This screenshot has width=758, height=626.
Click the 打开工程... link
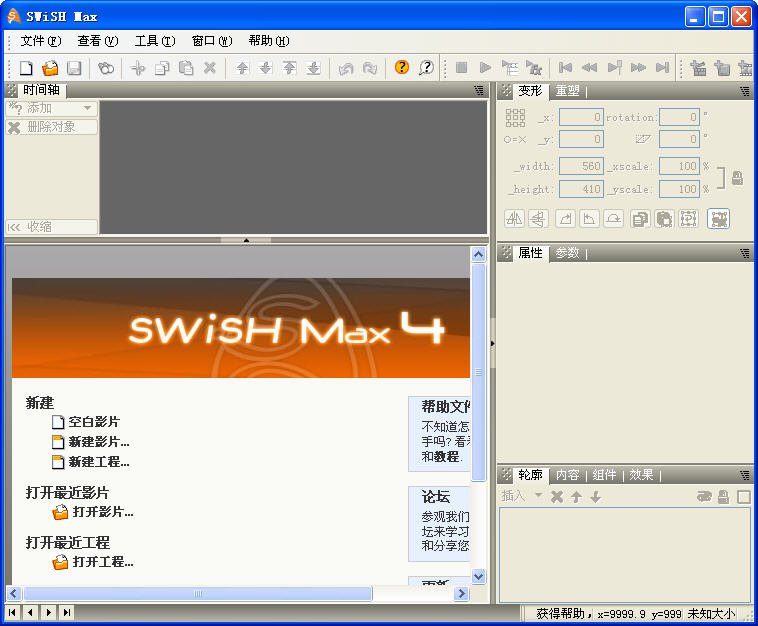(102, 562)
